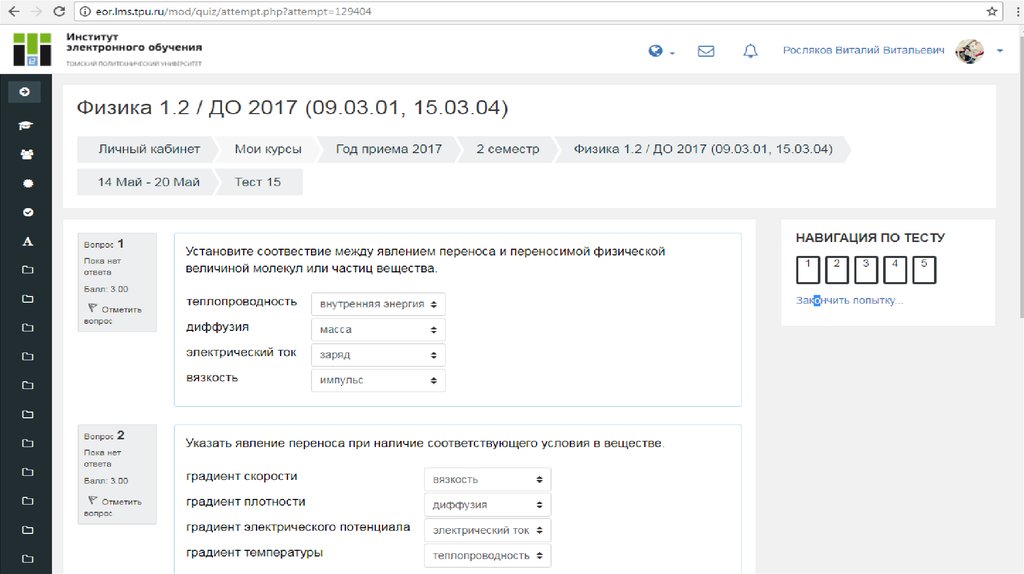Go to Мои курсы breadcrumb
The image size is (1024, 574).
(x=268, y=149)
